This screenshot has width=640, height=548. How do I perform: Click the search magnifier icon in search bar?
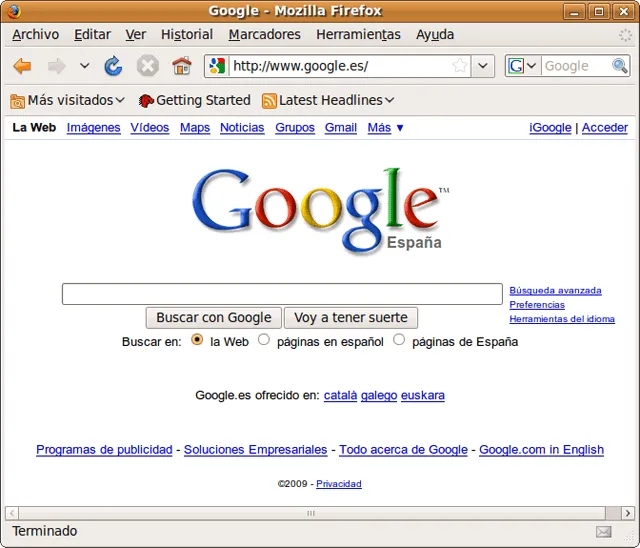tap(620, 66)
